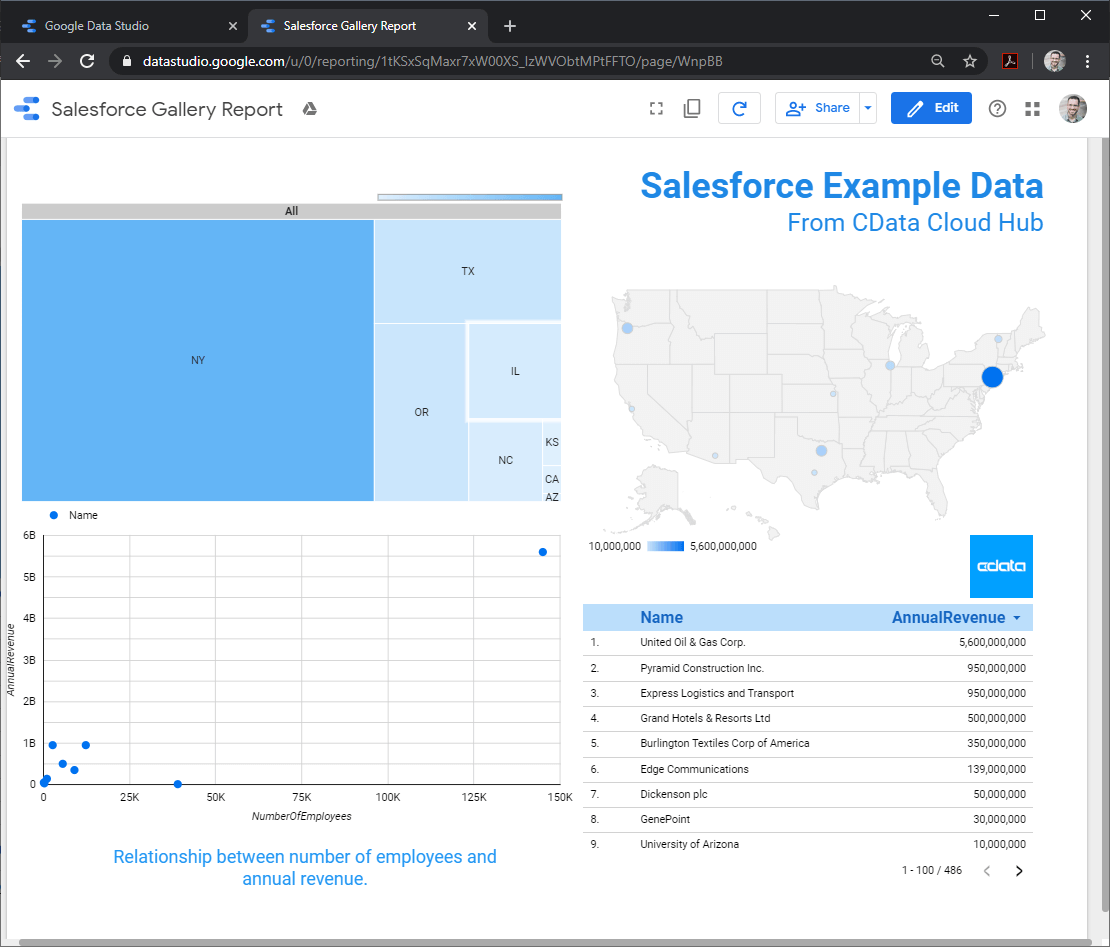The height and width of the screenshot is (947, 1110).
Task: Click the treemap color gradient slider
Action: click(469, 197)
